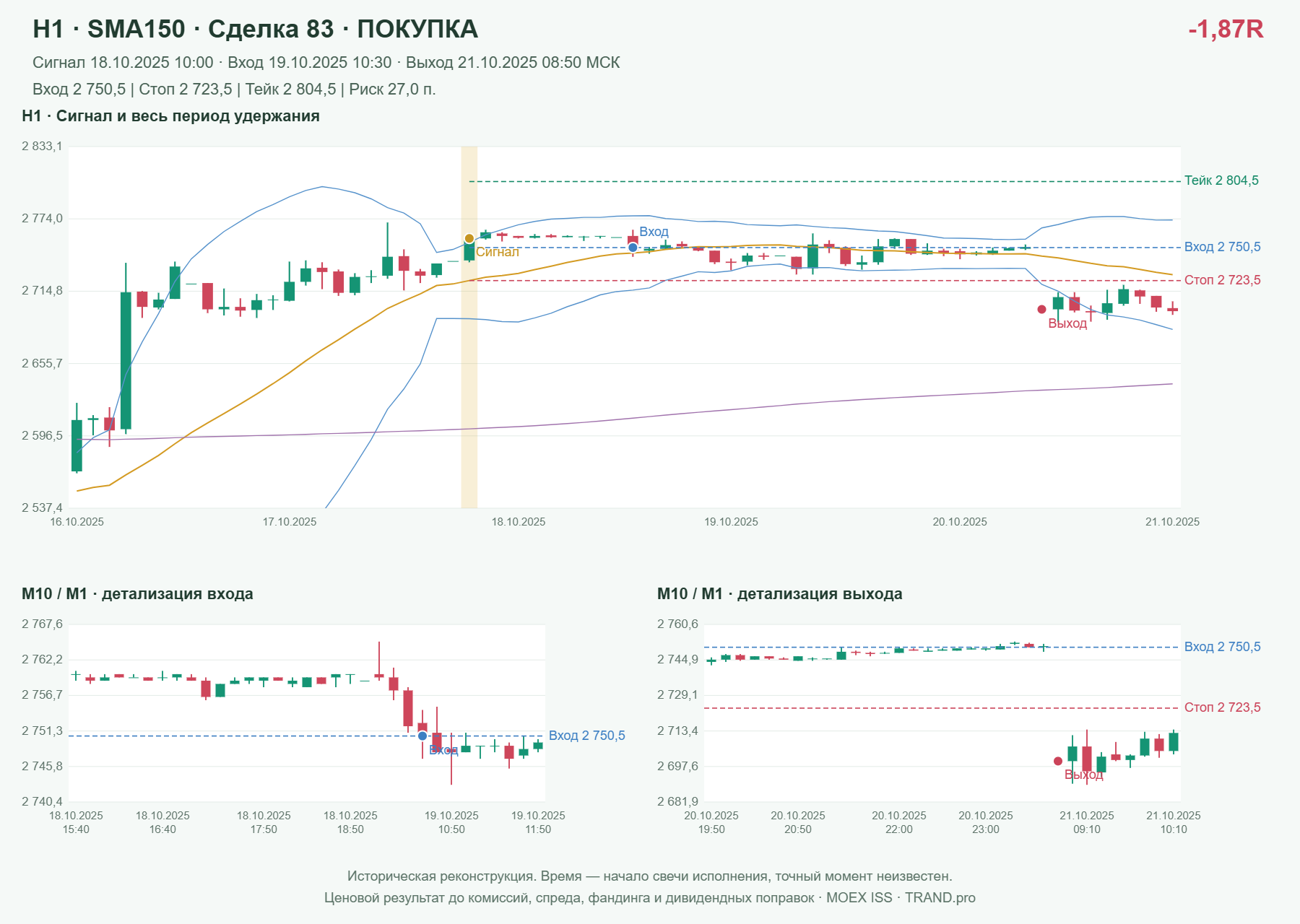Image resolution: width=1300 pixels, height=924 pixels.
Task: Click the 2 713,4 label in exit detail chart
Action: click(677, 731)
